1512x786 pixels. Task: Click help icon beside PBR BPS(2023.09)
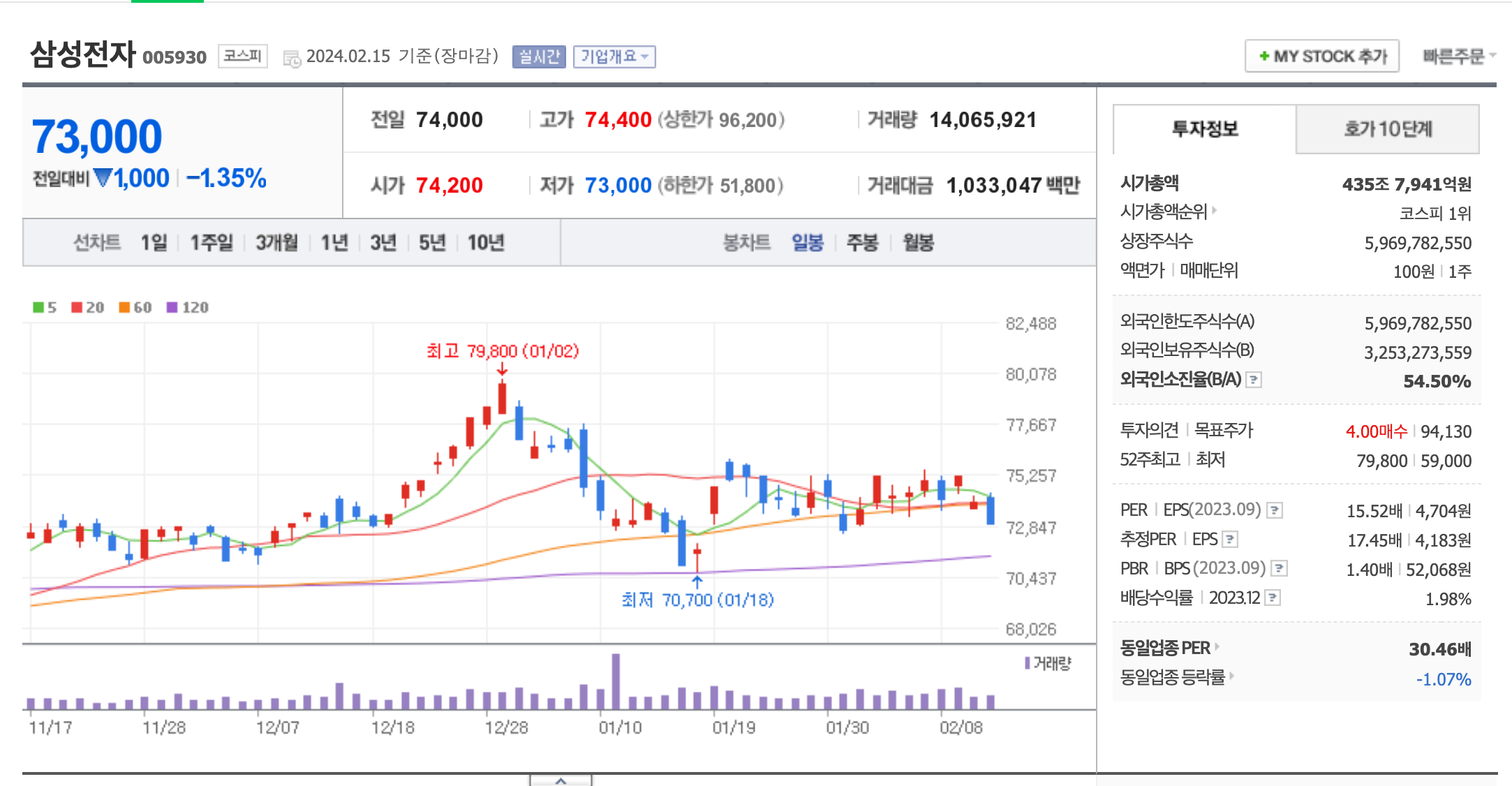click(x=1279, y=569)
